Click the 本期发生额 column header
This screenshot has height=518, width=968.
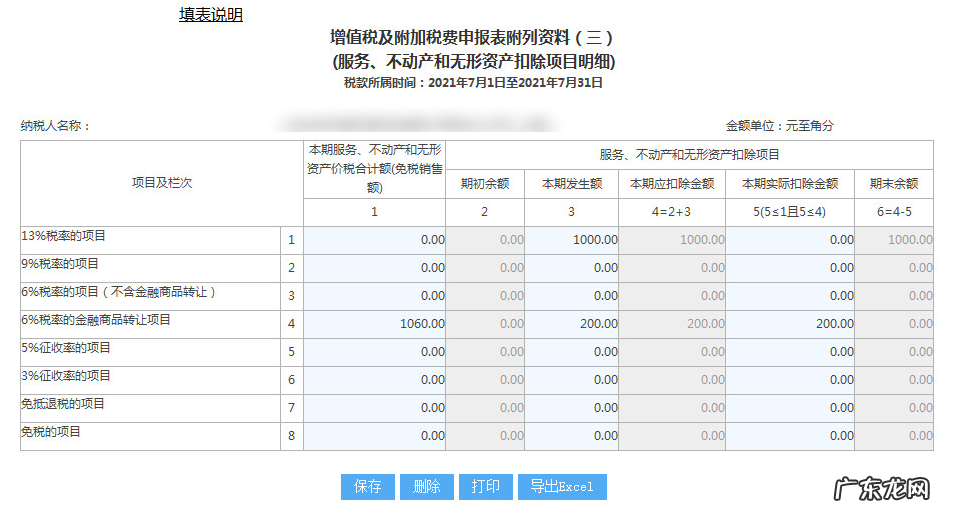pos(572,183)
